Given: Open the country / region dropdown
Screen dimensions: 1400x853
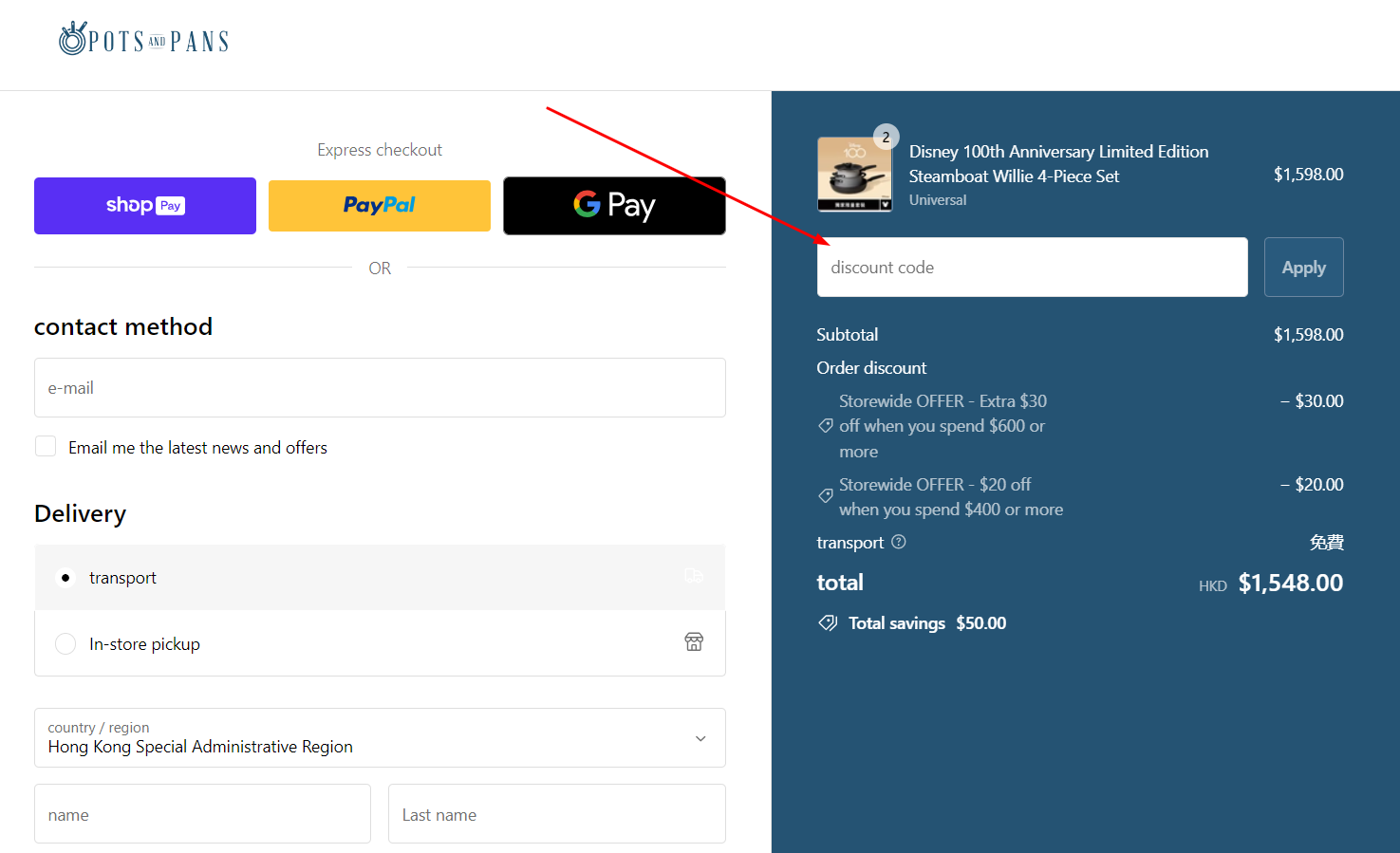Looking at the screenshot, I should [x=380, y=738].
